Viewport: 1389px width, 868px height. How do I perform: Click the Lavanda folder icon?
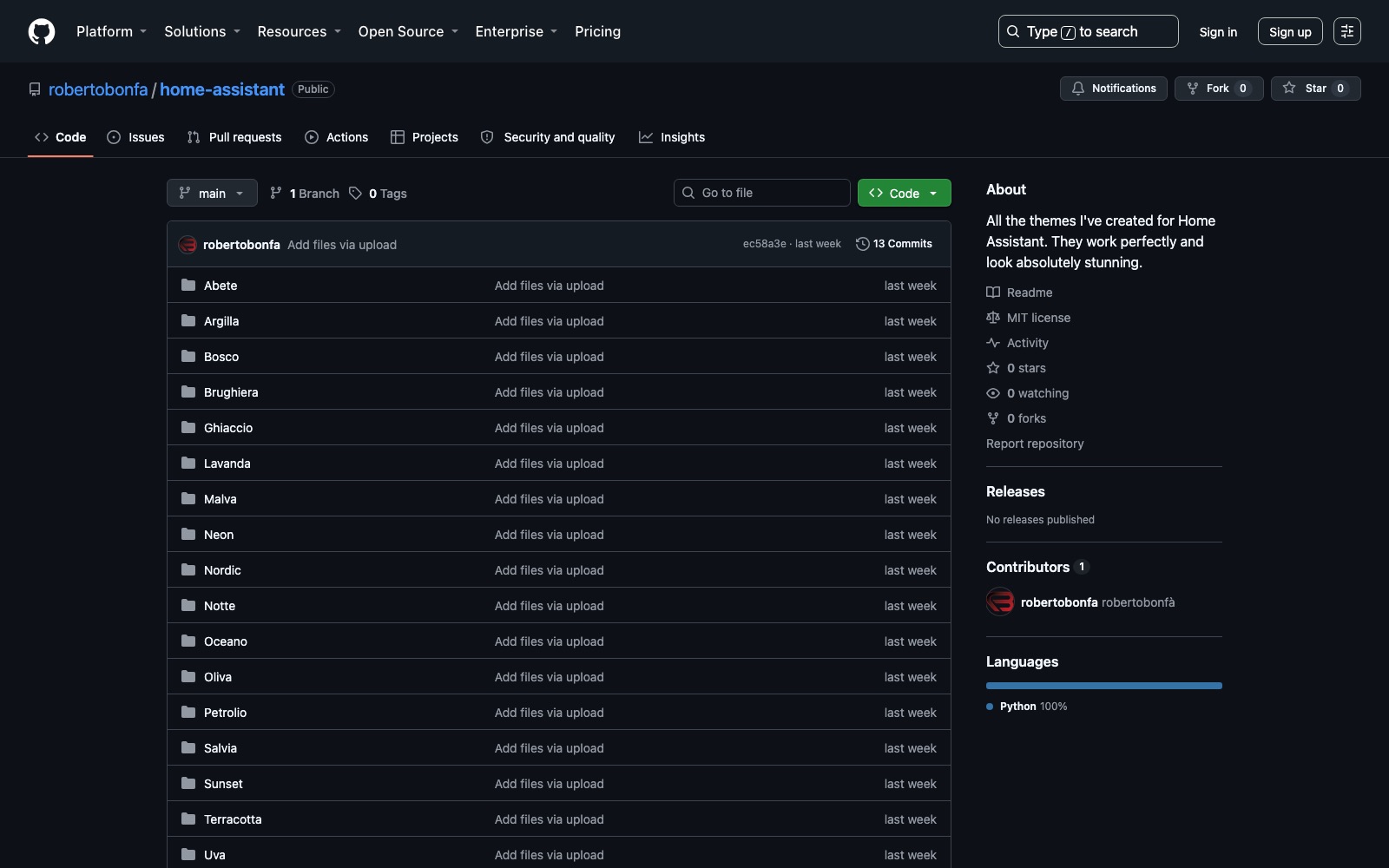point(188,463)
